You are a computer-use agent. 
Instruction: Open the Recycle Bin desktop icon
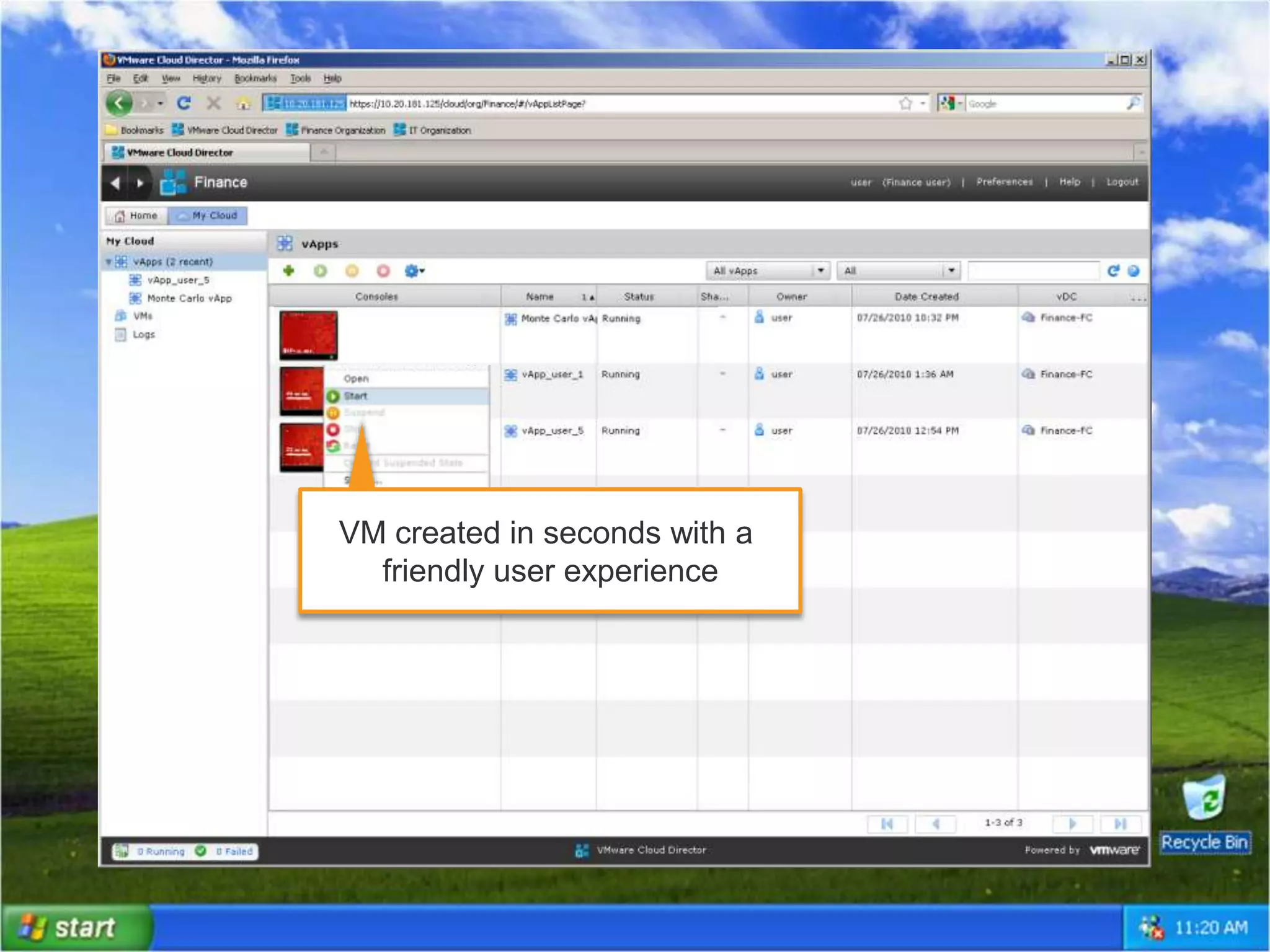click(1205, 814)
